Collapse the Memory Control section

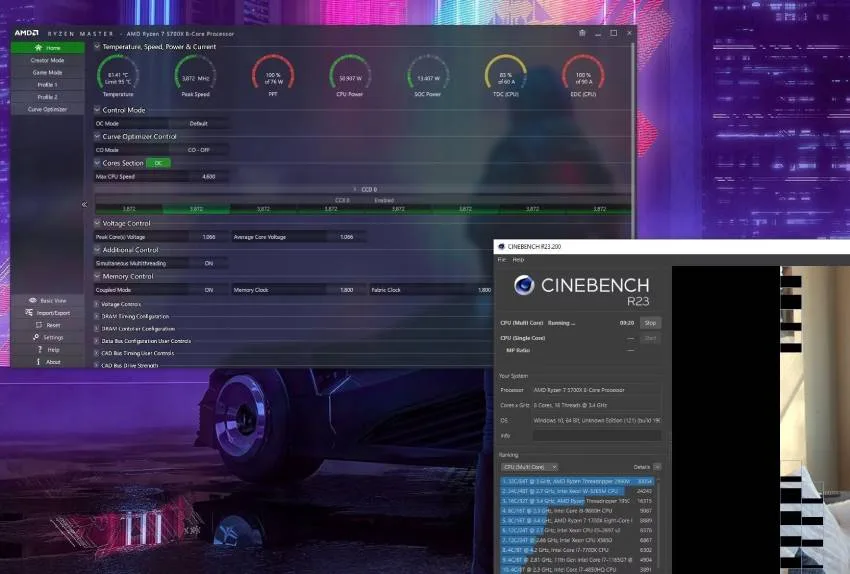pos(97,276)
